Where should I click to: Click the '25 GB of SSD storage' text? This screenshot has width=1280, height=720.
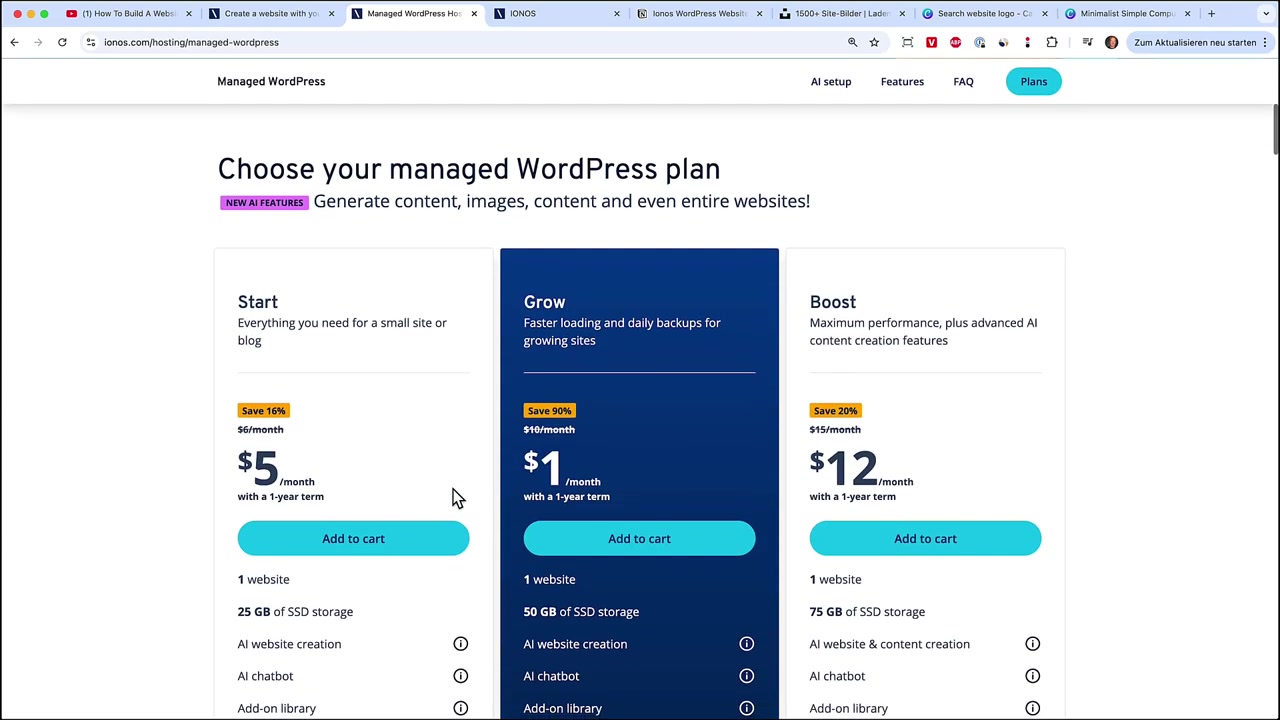[295, 611]
